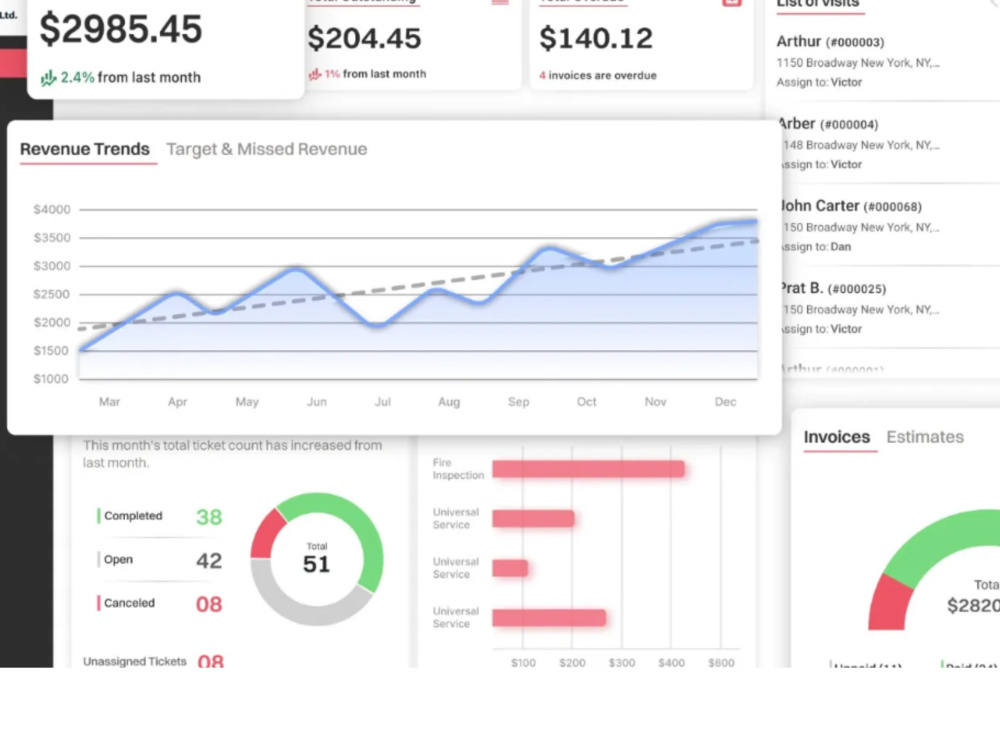
Task: Click the green growth chart icon beside 2.4%
Action: [48, 78]
